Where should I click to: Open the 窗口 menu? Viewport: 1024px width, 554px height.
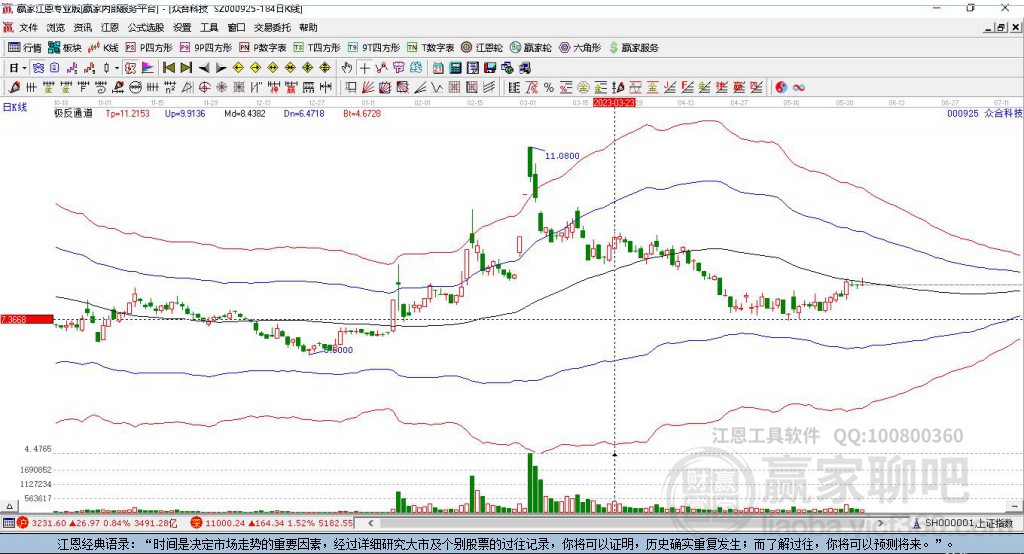pos(236,27)
